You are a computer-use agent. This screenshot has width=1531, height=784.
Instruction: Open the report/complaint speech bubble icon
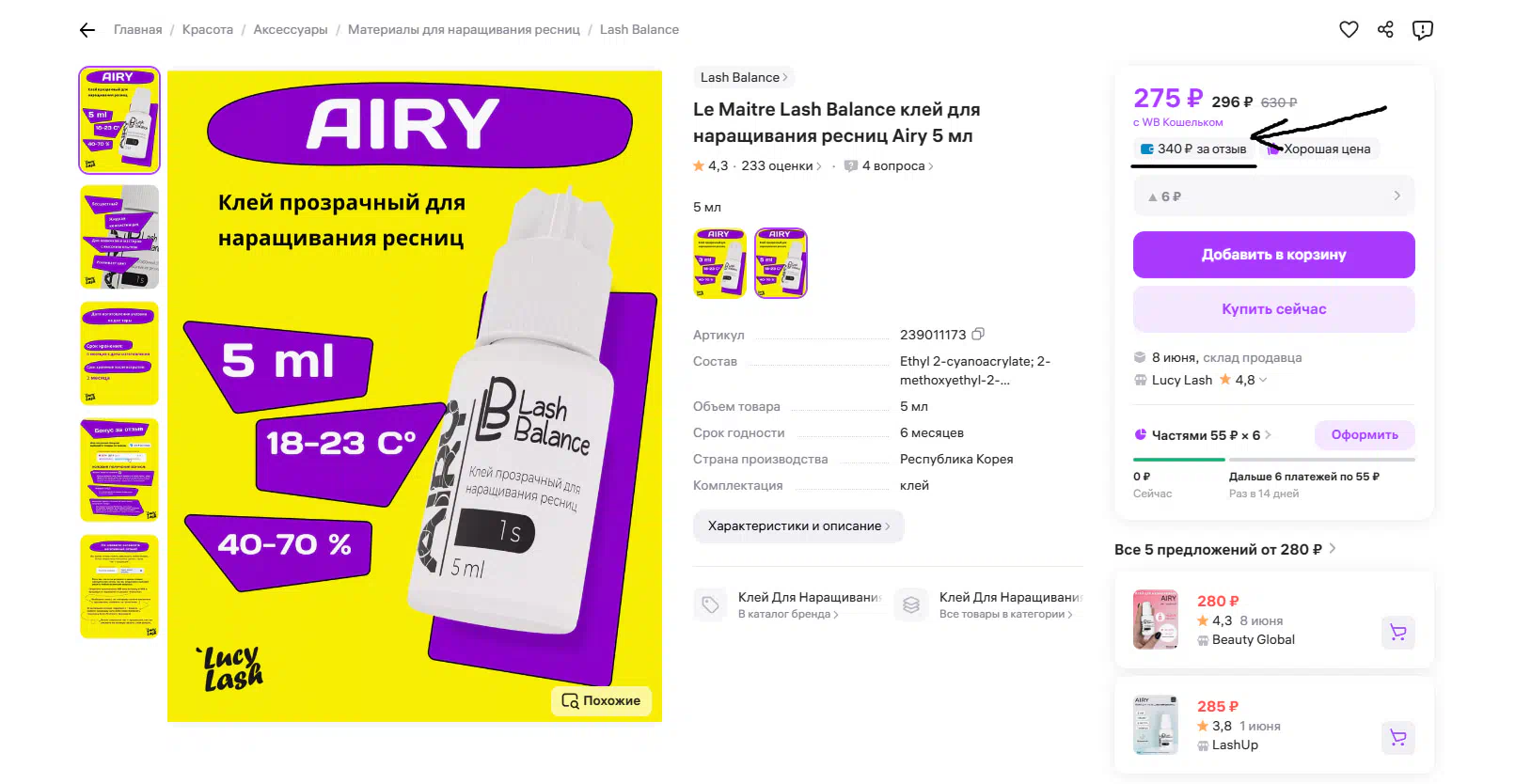[x=1423, y=30]
